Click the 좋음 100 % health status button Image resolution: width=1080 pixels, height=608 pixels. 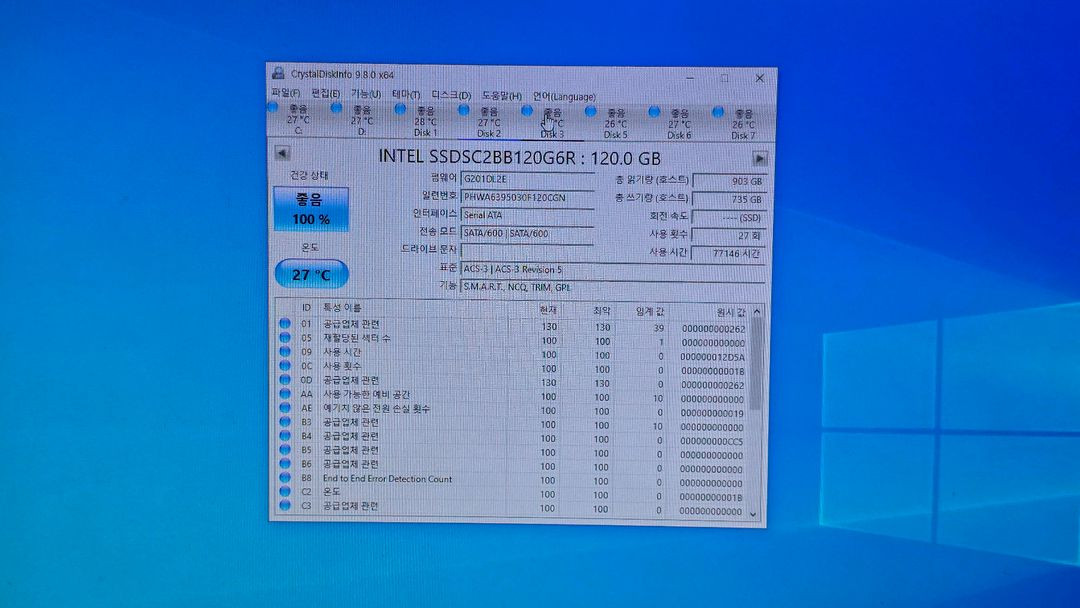tap(311, 209)
